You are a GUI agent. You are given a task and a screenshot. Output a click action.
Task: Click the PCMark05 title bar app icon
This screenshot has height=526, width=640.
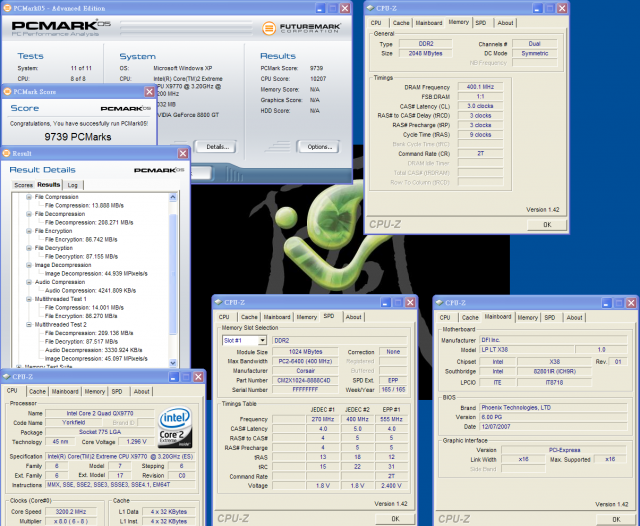coord(7,8)
